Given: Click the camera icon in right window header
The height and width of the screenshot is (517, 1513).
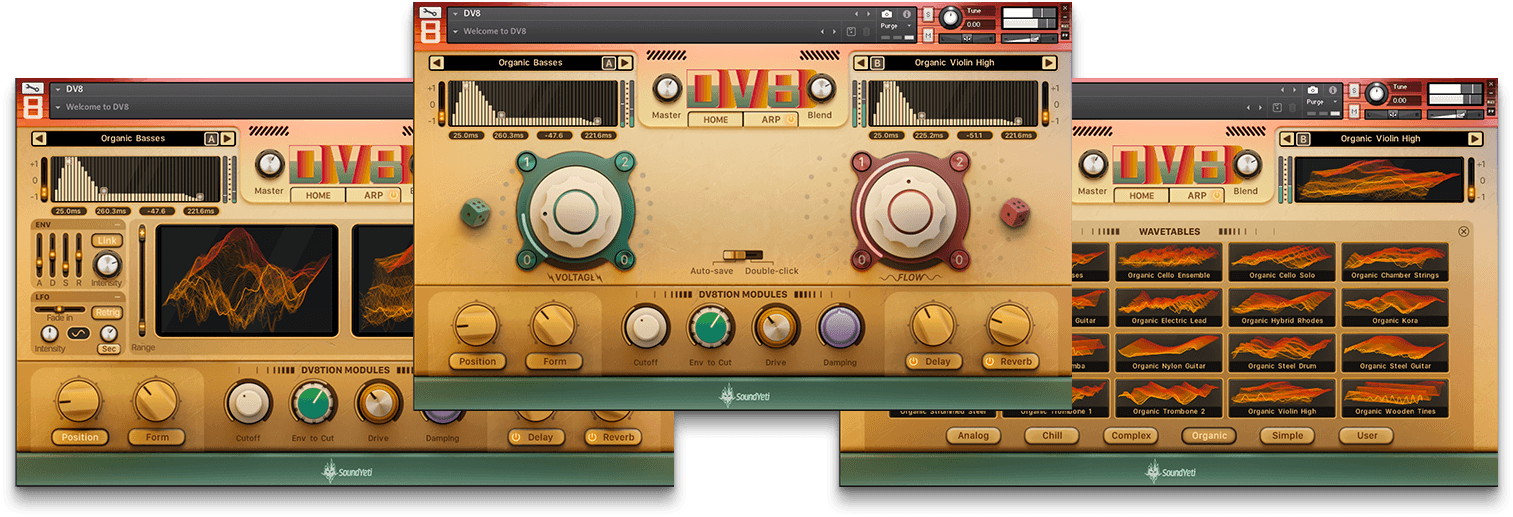Looking at the screenshot, I should click(1312, 90).
